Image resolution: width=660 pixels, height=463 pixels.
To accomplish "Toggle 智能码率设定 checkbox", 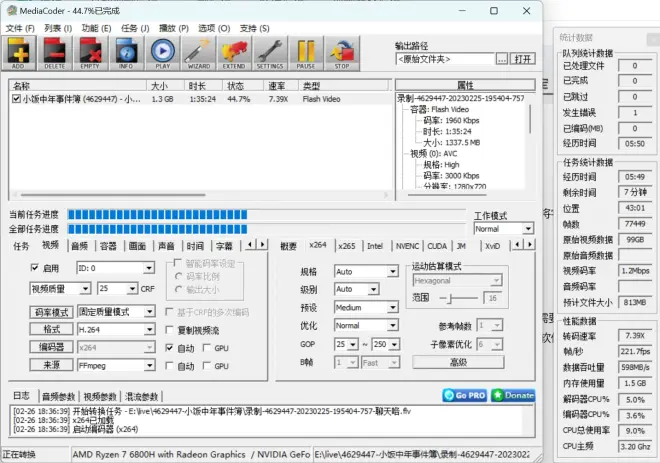I will (178, 263).
